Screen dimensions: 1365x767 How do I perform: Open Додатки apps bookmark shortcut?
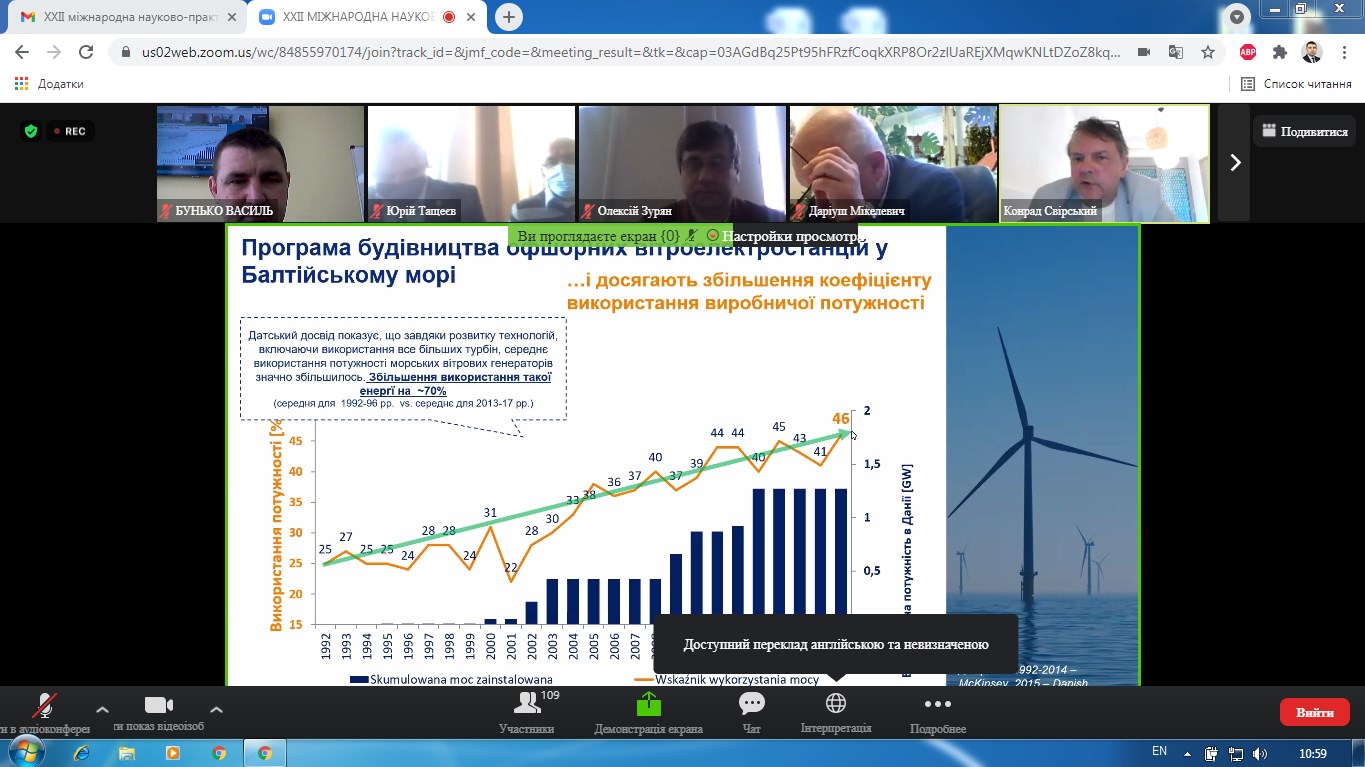49,84
